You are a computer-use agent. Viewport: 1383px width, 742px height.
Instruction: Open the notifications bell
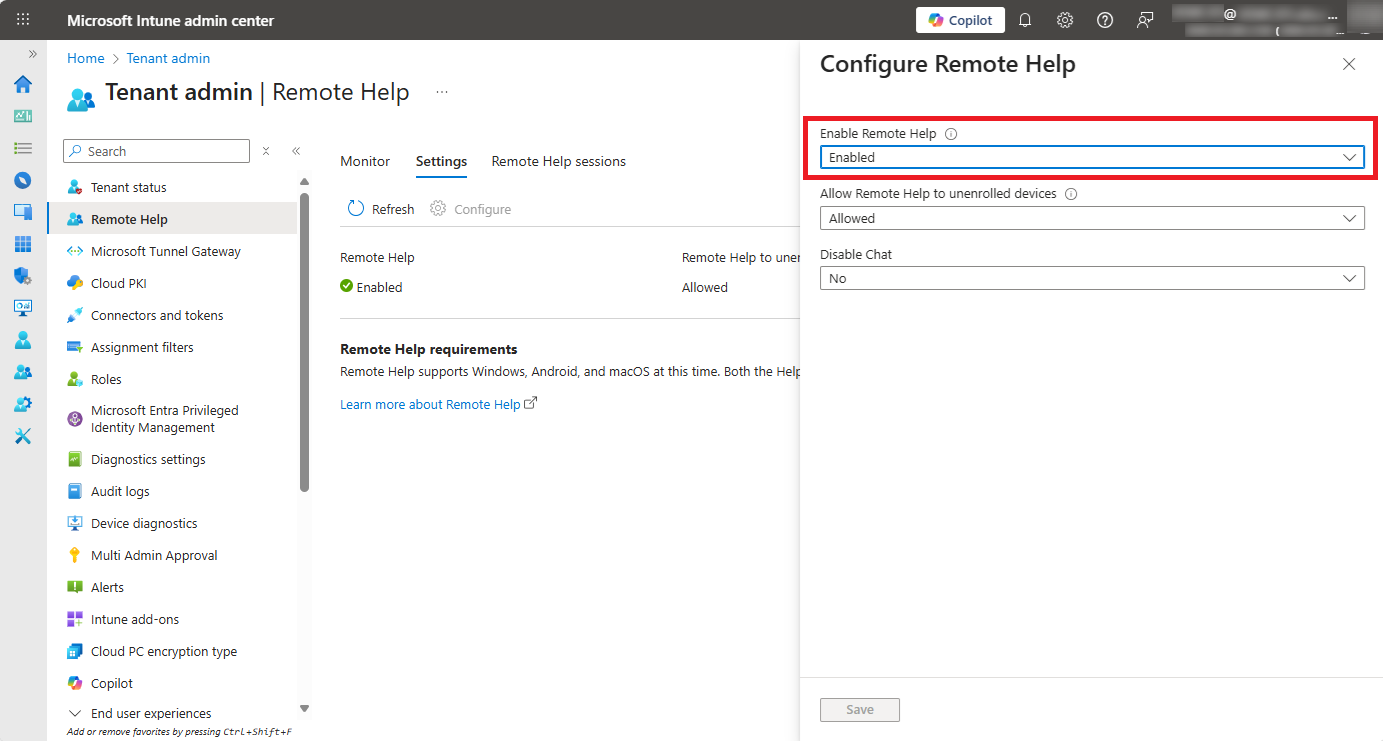pos(1025,20)
